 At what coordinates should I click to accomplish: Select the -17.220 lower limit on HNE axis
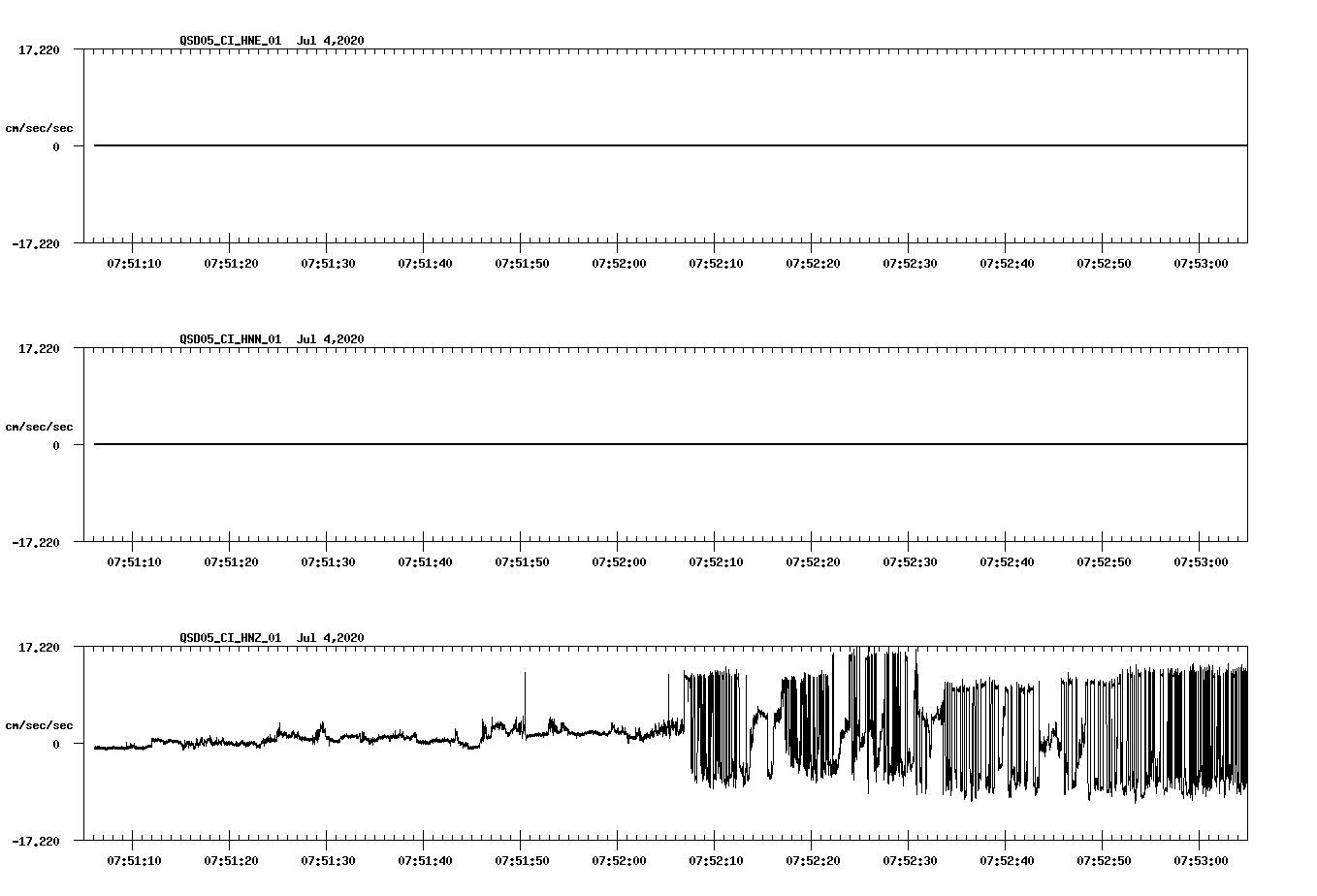coord(36,243)
